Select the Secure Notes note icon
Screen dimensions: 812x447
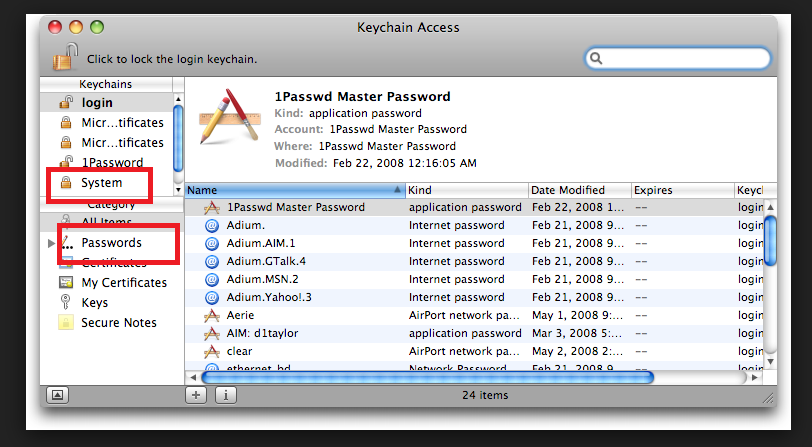tap(66, 322)
